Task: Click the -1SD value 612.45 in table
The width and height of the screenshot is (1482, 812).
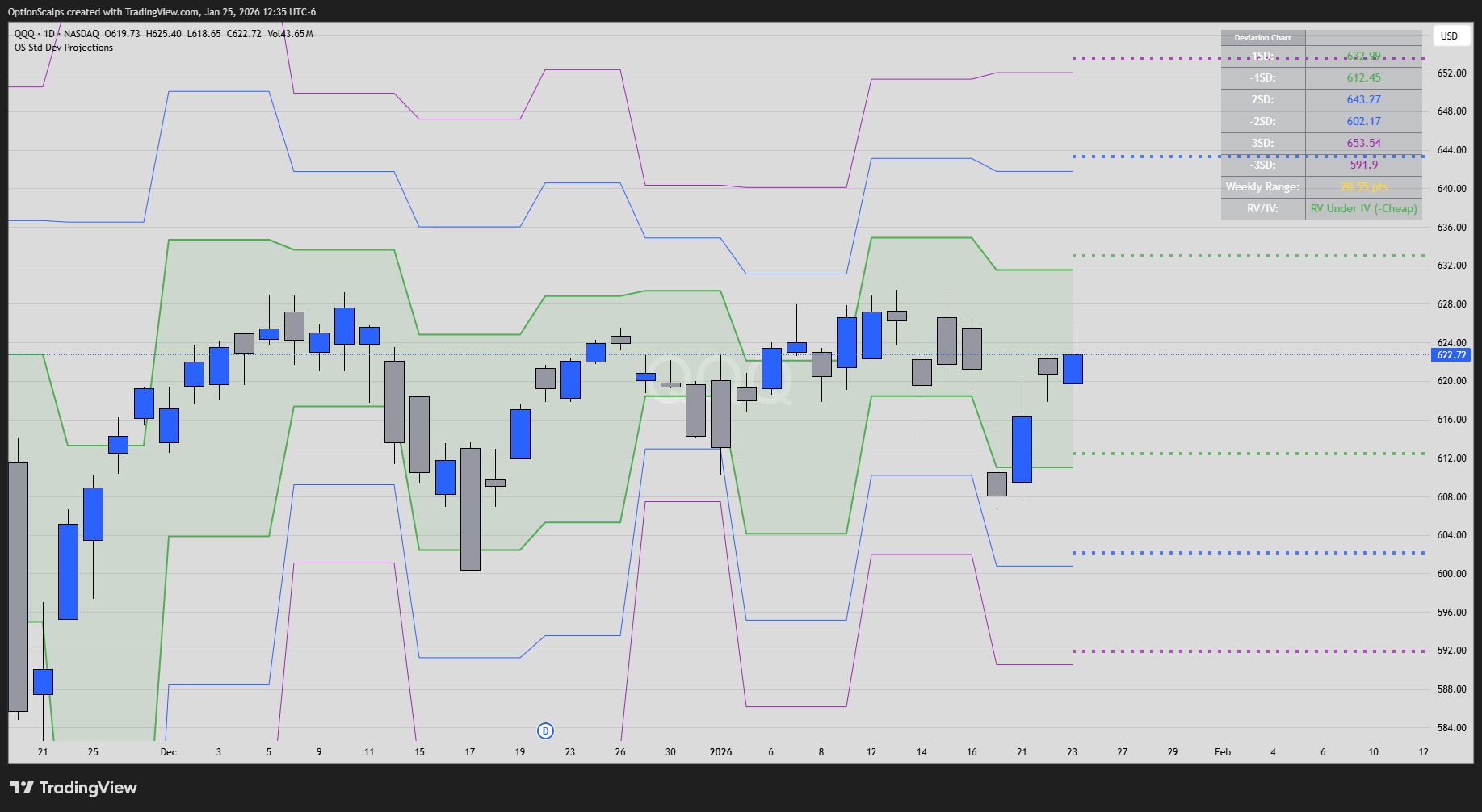Action: tap(1363, 78)
